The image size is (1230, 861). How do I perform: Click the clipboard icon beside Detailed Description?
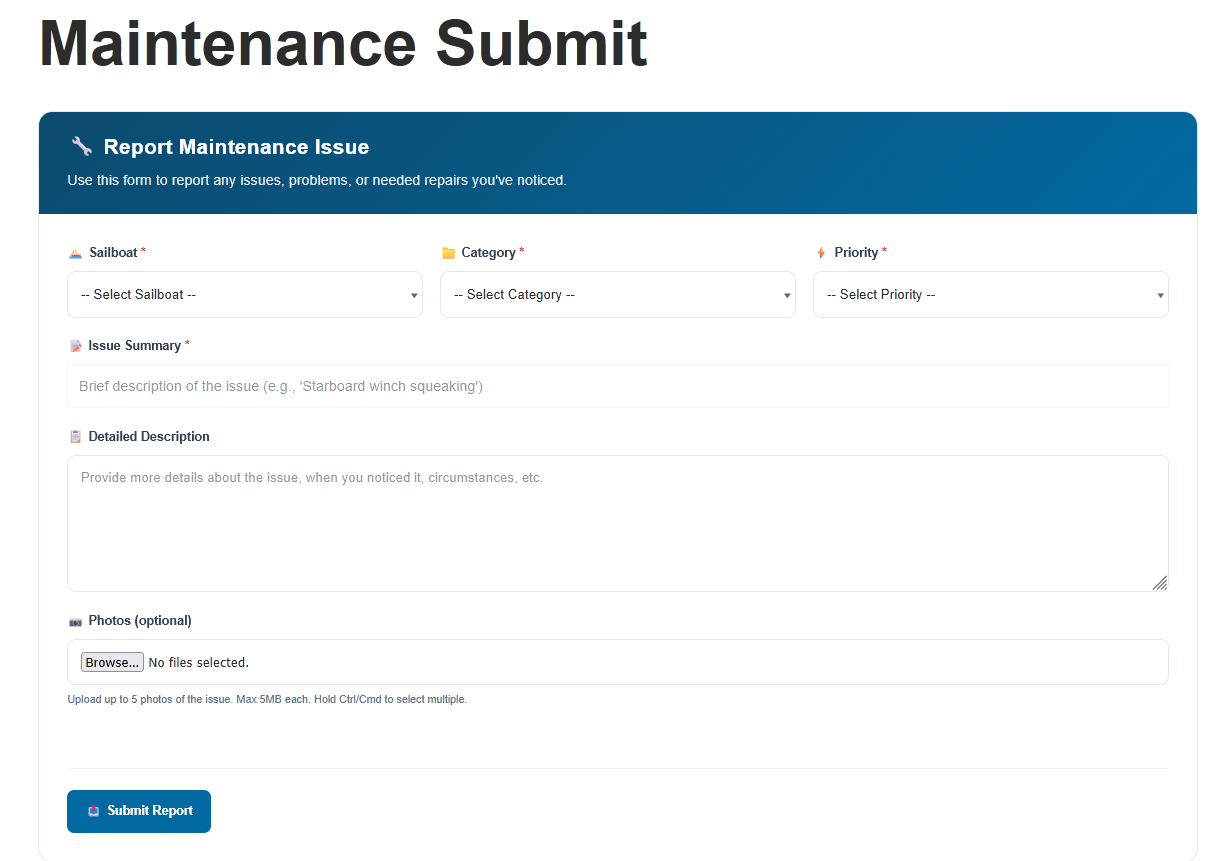point(75,437)
